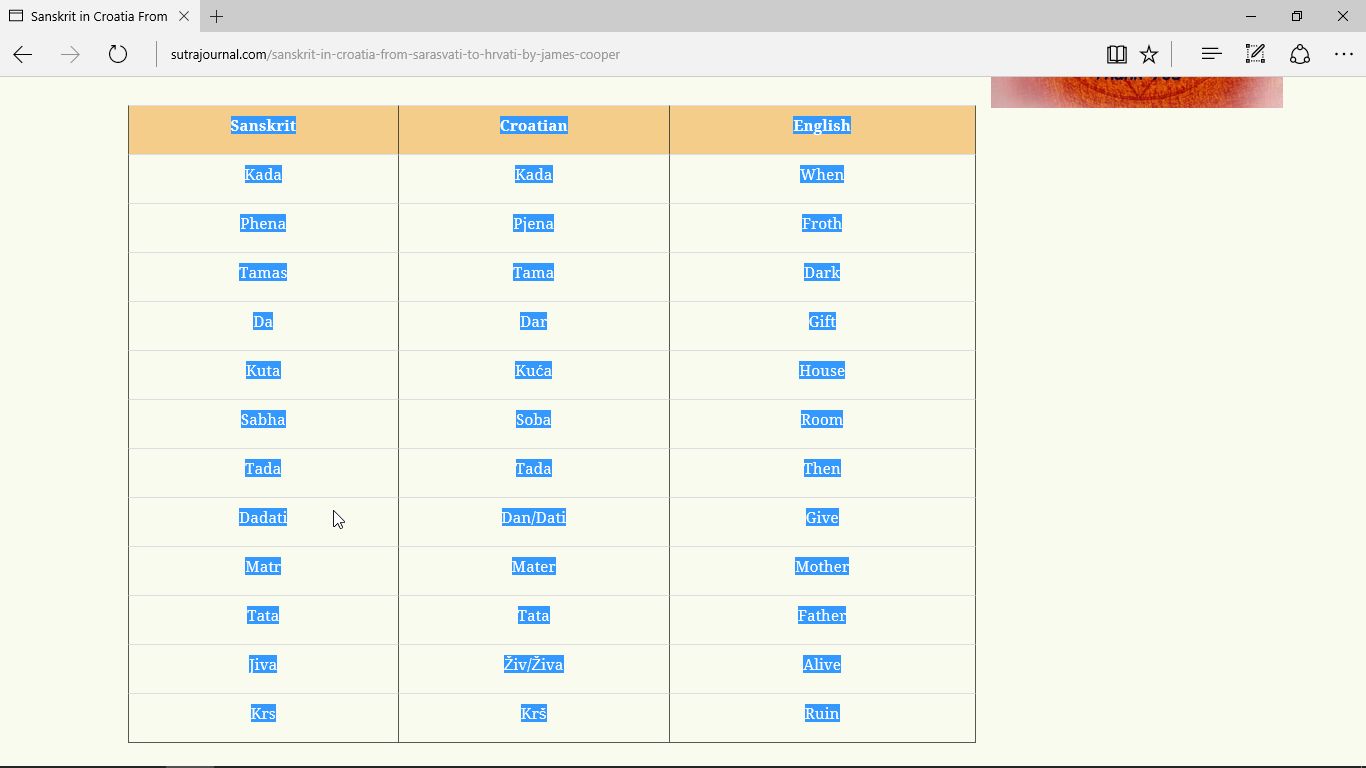
Task: Click the word Sabha
Action: pyautogui.click(x=263, y=419)
